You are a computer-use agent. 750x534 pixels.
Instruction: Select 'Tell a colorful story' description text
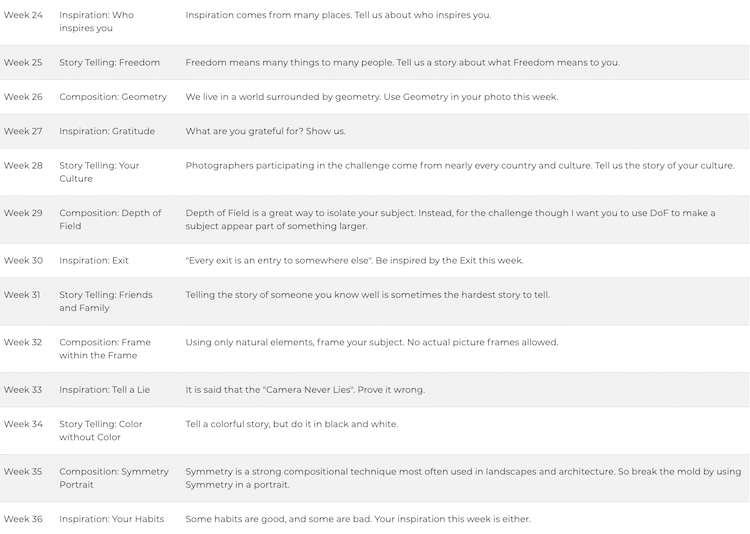pyautogui.click(x=291, y=424)
